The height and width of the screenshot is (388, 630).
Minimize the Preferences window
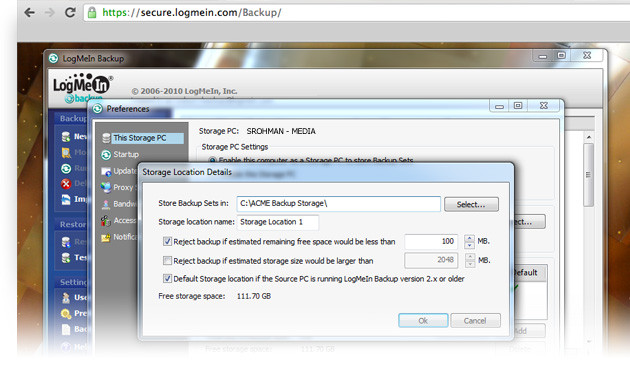[499, 106]
